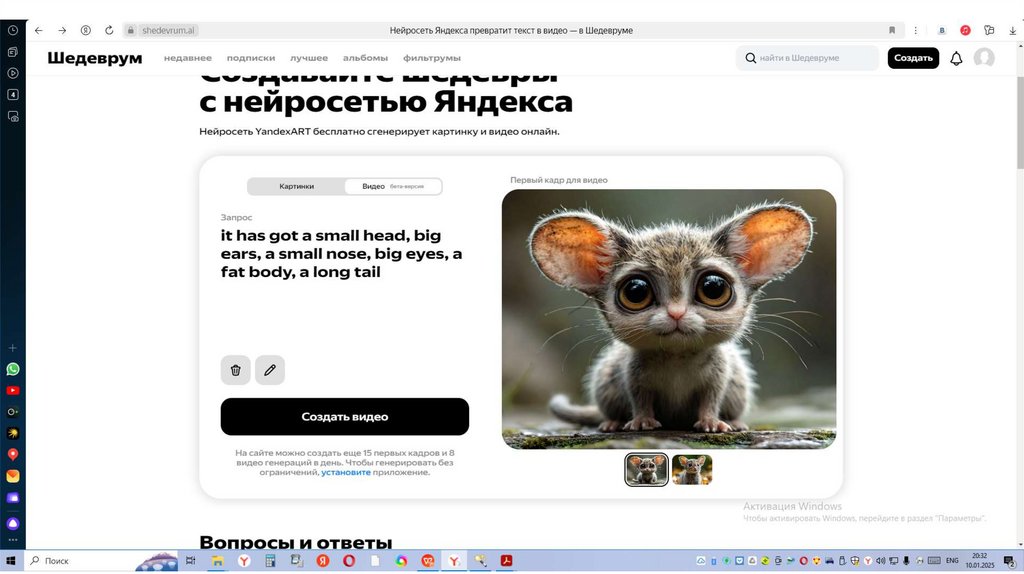
Task: Open the Windows Start menu
Action: [x=12, y=561]
